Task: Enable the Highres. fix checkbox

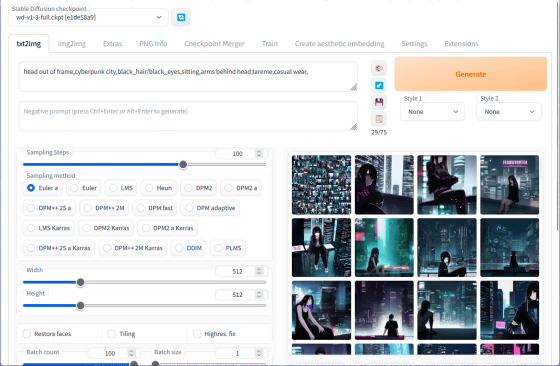Action: pyautogui.click(x=197, y=334)
